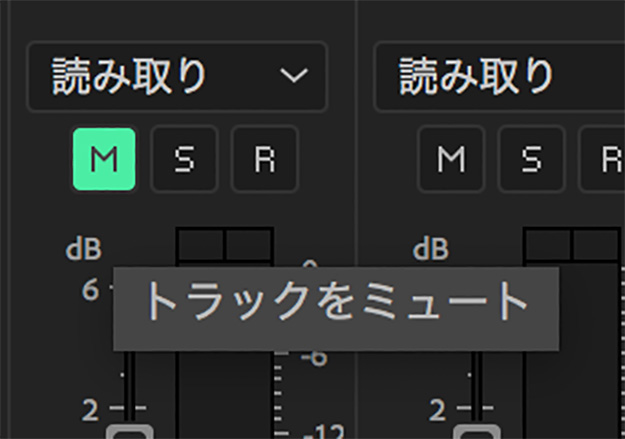Reset second track's right clip indicator

pos(596,244)
